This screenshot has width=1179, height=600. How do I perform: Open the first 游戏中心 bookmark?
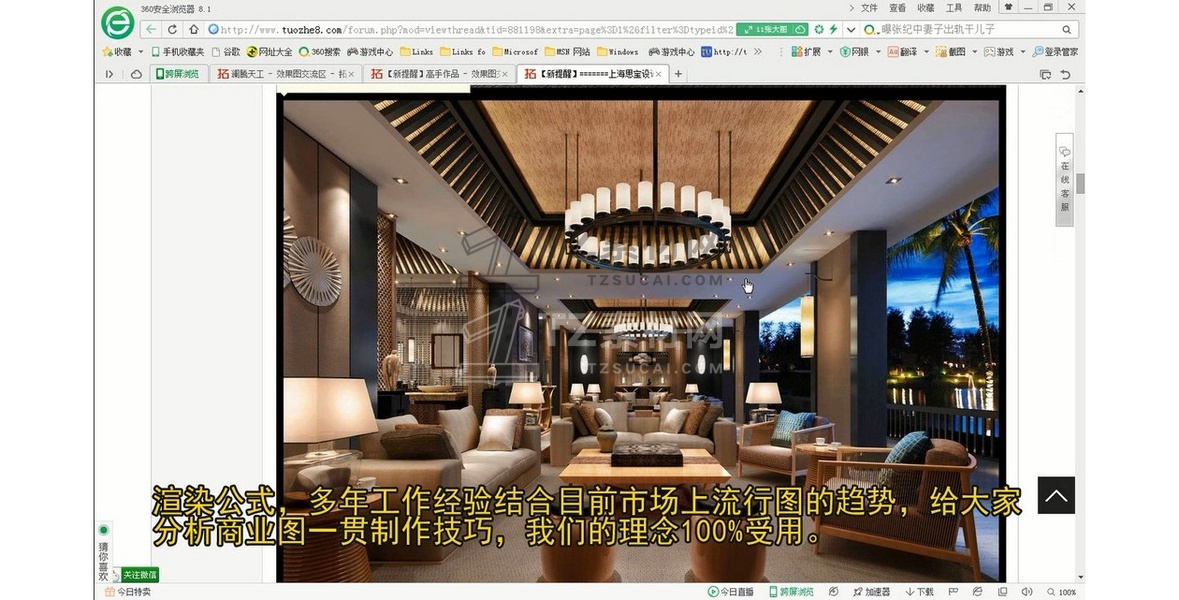pos(370,52)
